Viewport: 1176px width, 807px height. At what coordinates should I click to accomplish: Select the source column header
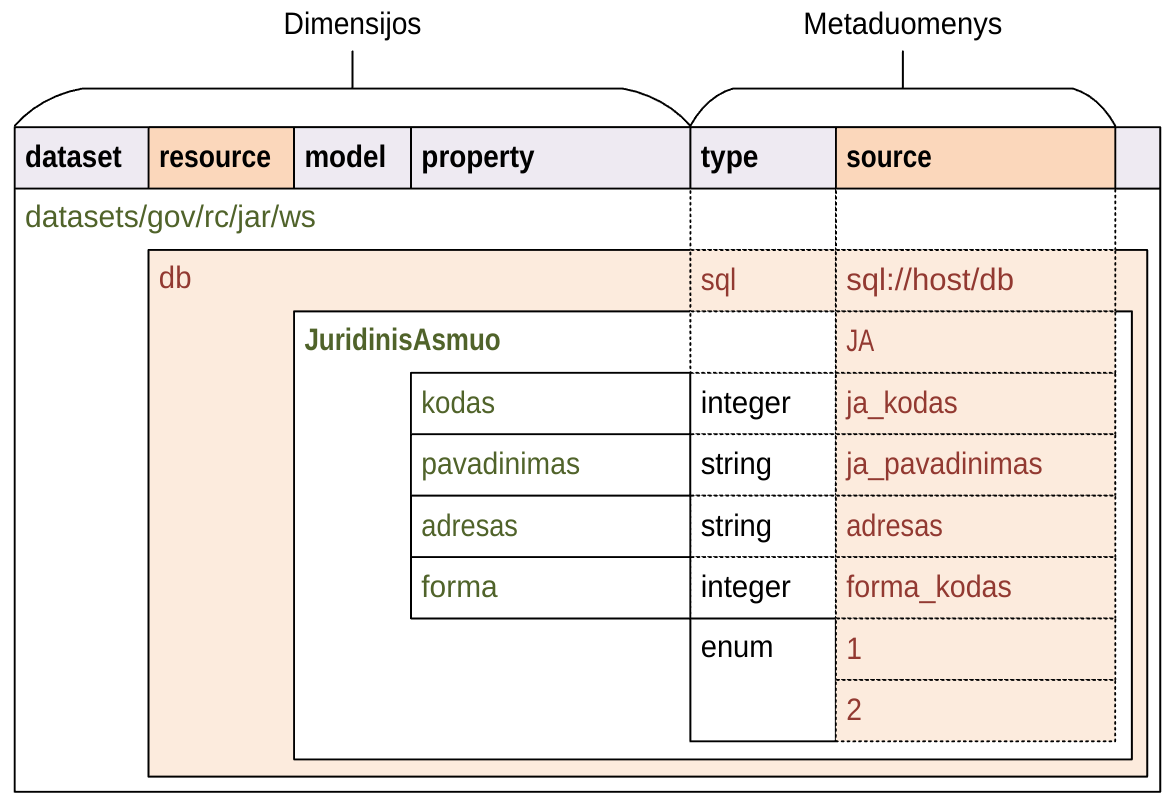click(x=889, y=158)
